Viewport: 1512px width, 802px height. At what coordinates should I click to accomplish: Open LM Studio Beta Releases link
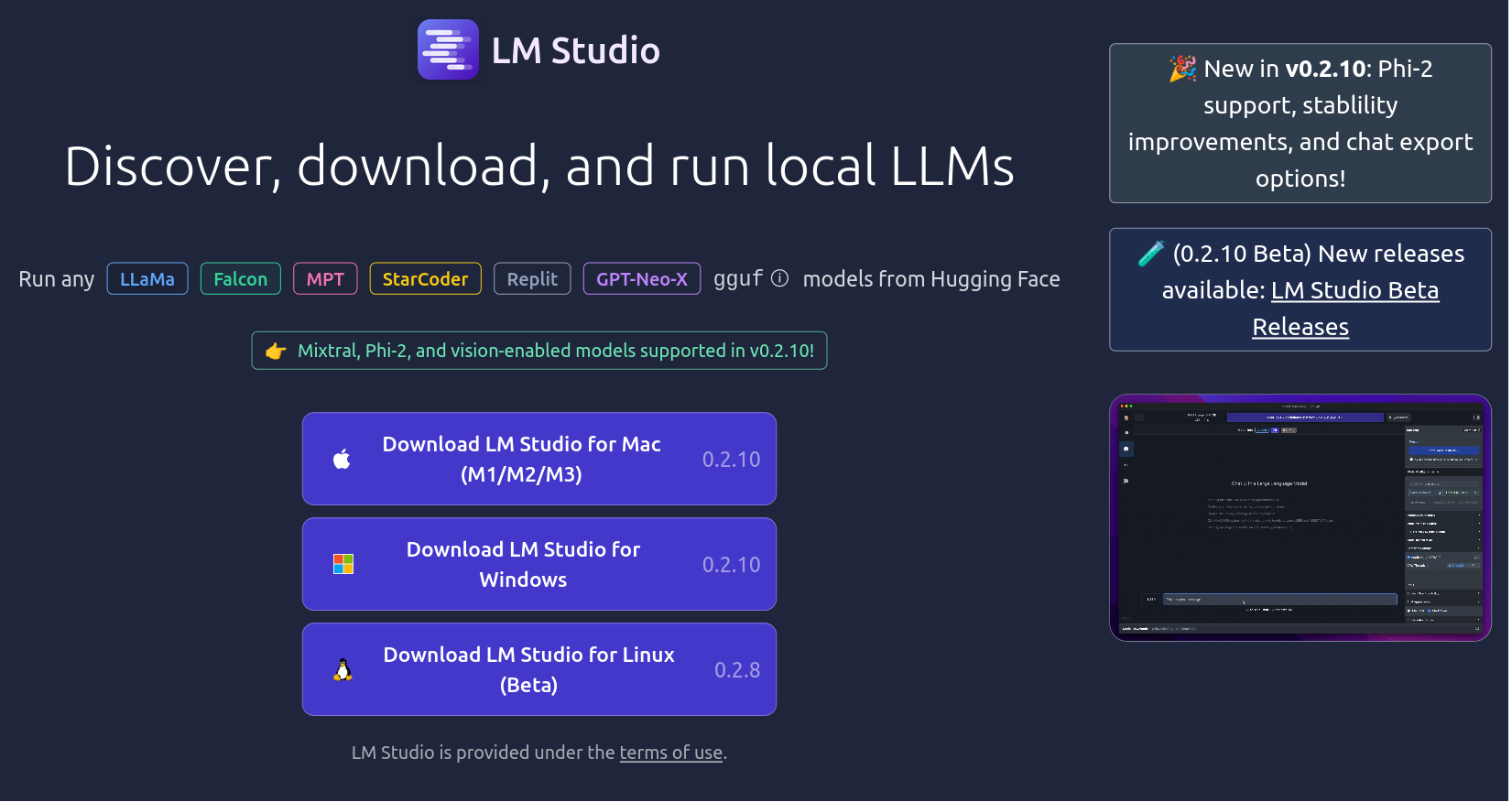(1345, 309)
